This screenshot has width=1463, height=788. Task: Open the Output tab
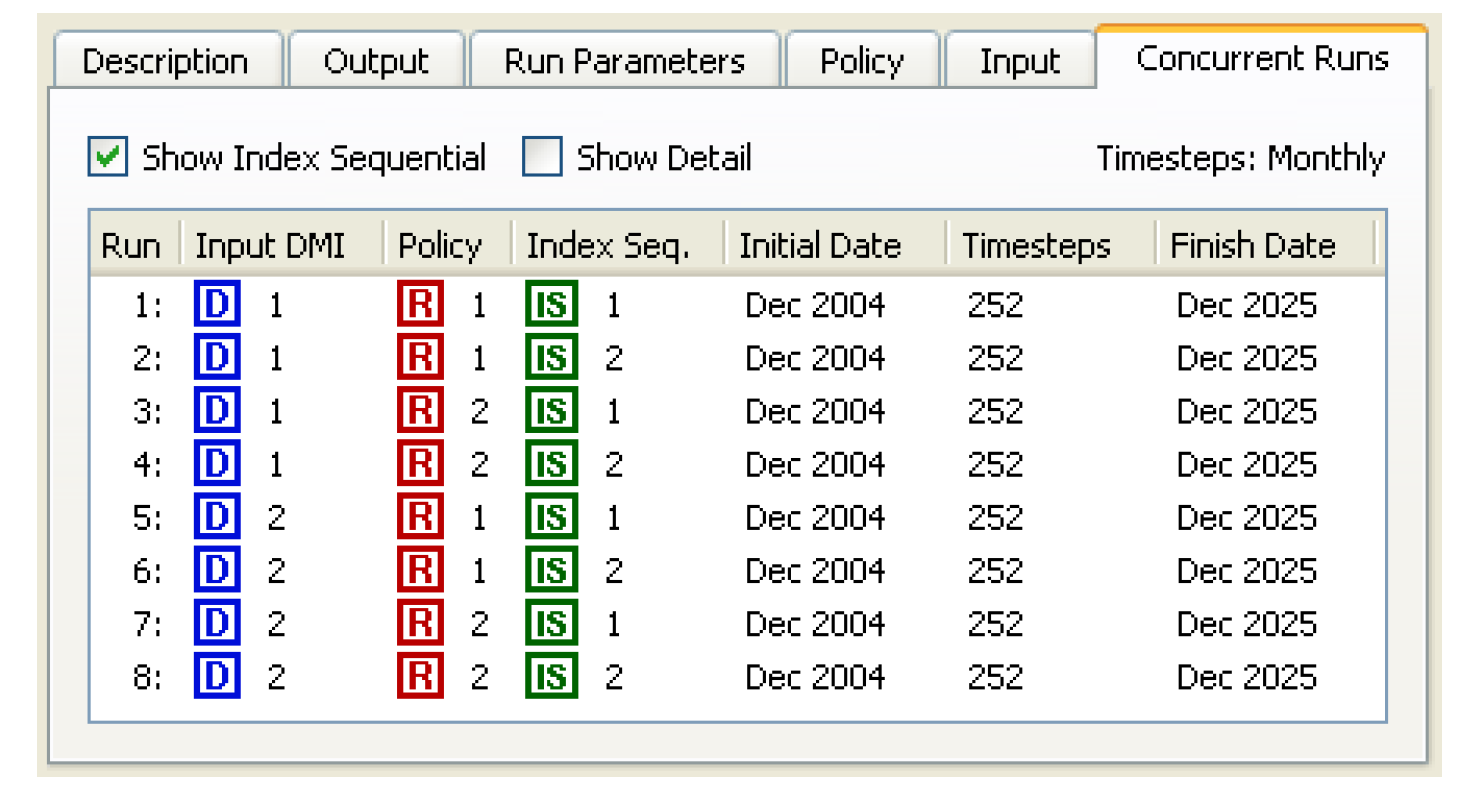376,62
